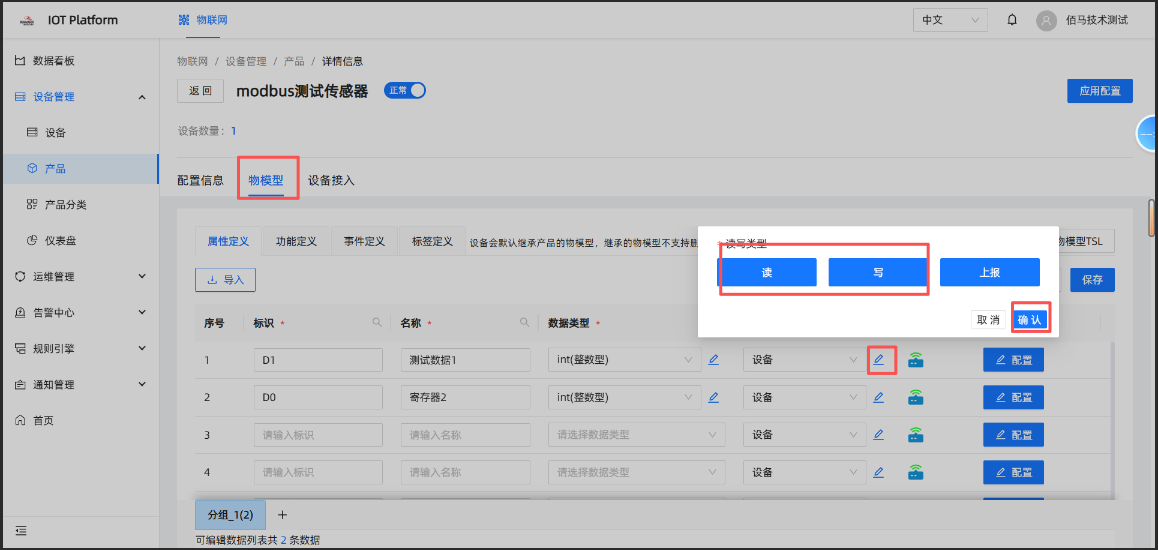Expand the 运维管理 sidebar menu
Image resolution: width=1158 pixels, height=550 pixels.
coord(81,277)
